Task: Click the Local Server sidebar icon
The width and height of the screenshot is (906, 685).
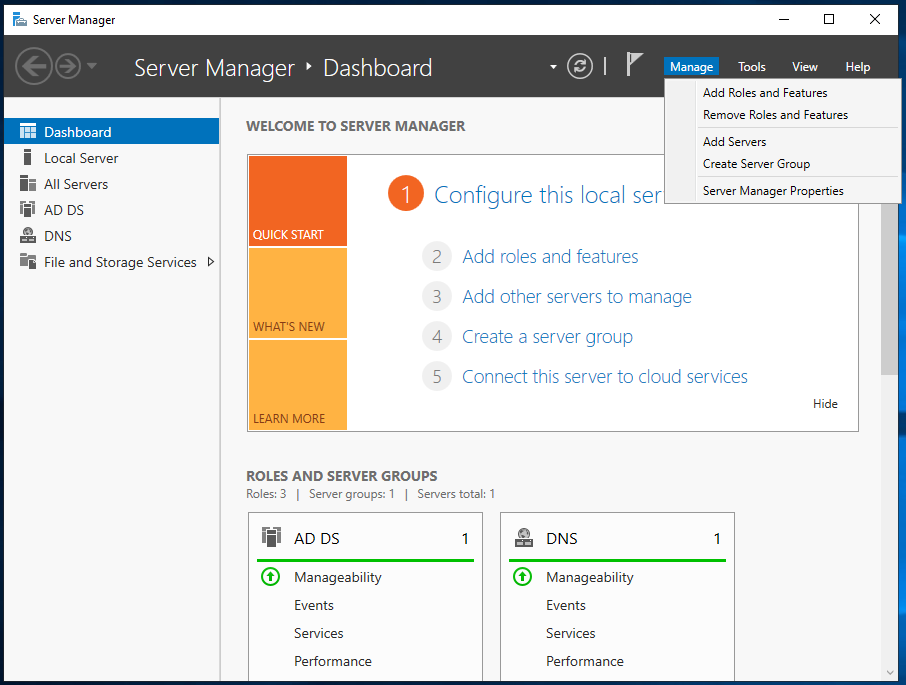Action: 27,157
